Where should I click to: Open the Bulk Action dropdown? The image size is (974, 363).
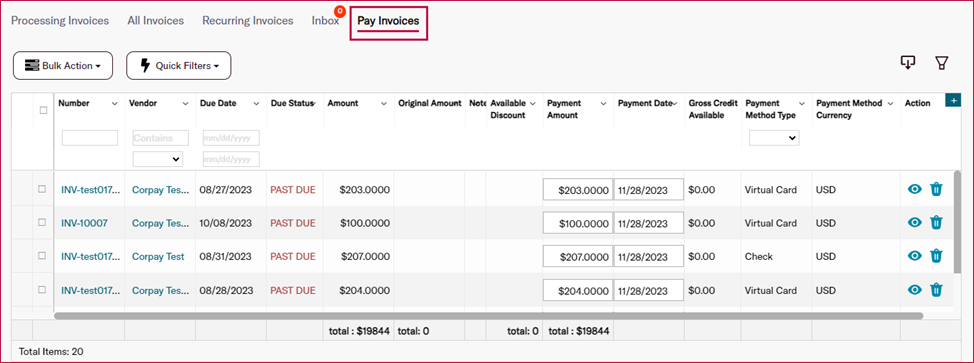pyautogui.click(x=63, y=65)
